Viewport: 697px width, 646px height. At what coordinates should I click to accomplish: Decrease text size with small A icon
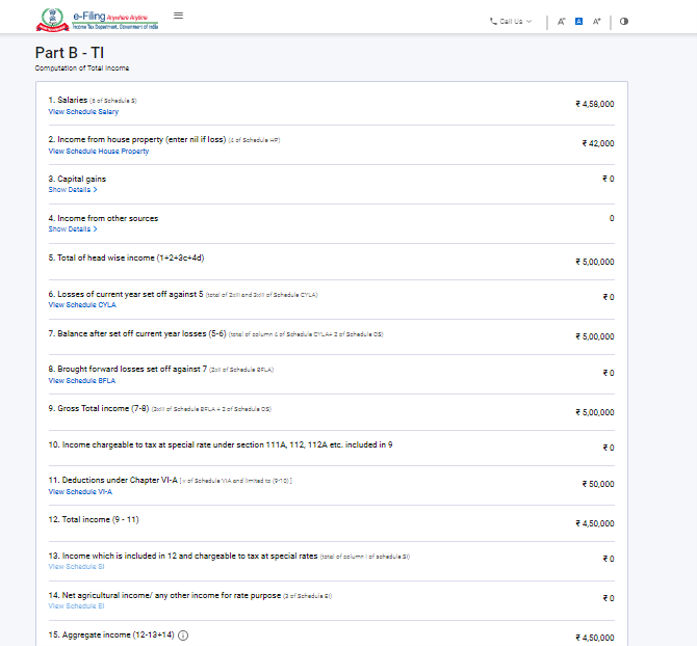[x=562, y=20]
